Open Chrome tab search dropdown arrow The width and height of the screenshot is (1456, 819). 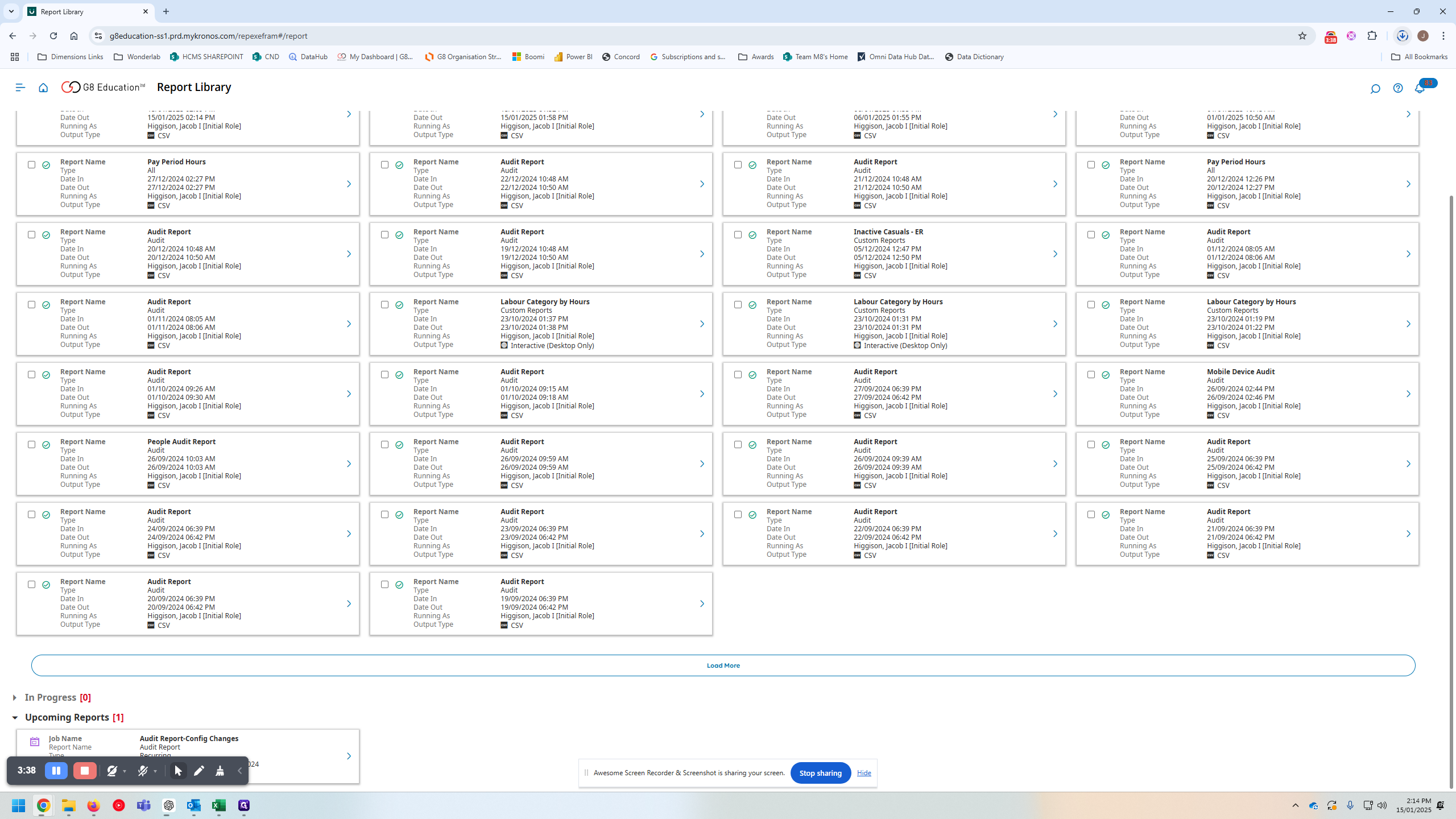pyautogui.click(x=11, y=11)
